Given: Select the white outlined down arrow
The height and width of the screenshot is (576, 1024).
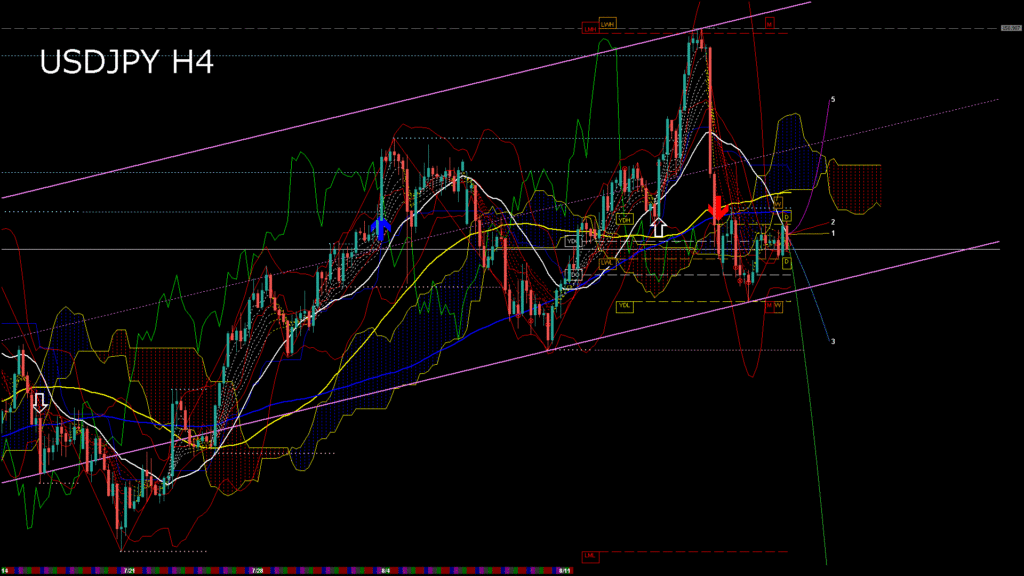Looking at the screenshot, I should click(x=39, y=402).
